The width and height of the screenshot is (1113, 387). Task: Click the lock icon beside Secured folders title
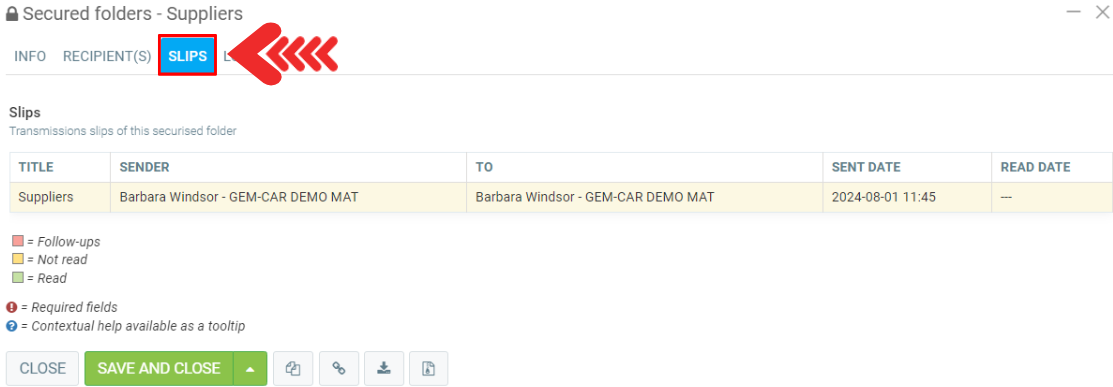(12, 13)
